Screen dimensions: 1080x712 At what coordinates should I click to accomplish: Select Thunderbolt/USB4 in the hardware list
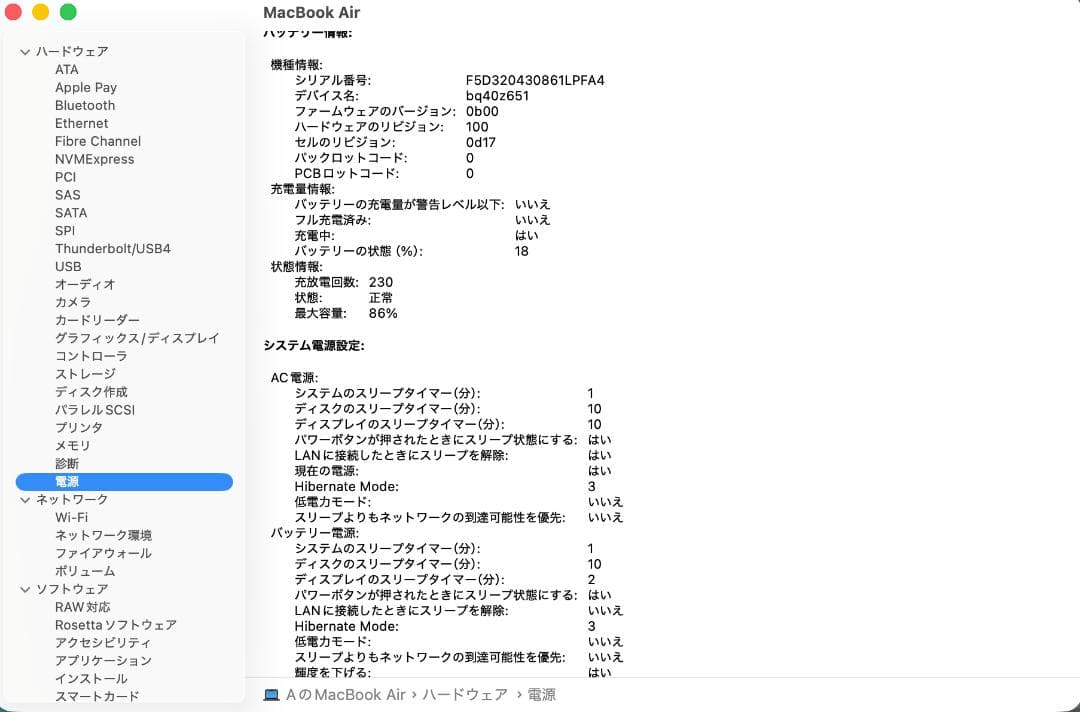(x=110, y=248)
